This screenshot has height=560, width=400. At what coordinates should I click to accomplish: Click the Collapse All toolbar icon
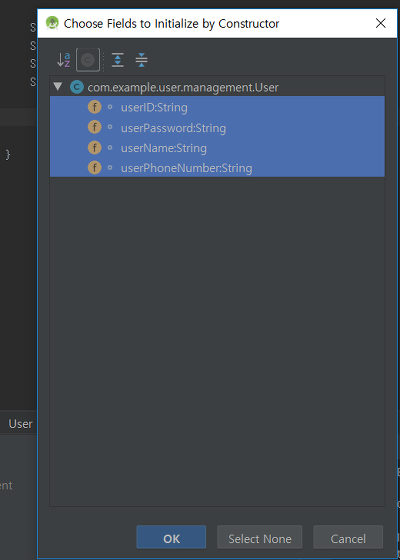pos(141,60)
